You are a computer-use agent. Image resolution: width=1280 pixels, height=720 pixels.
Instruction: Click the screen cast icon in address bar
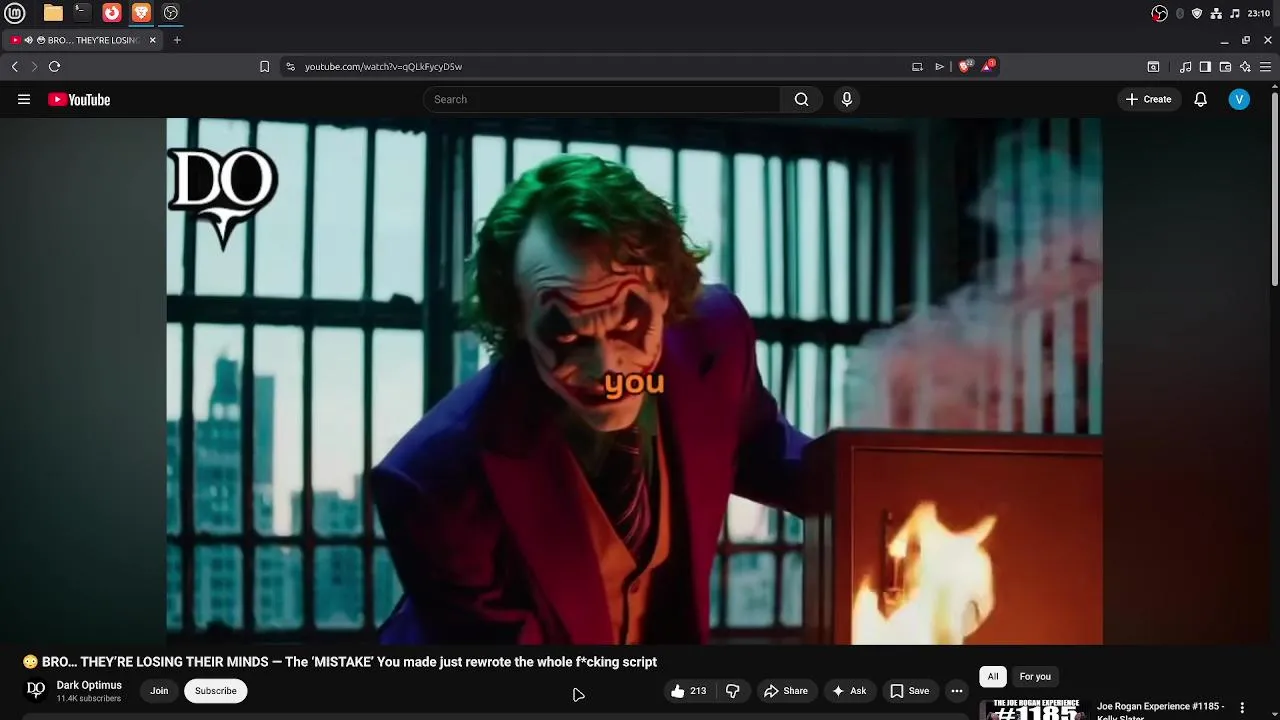click(917, 67)
